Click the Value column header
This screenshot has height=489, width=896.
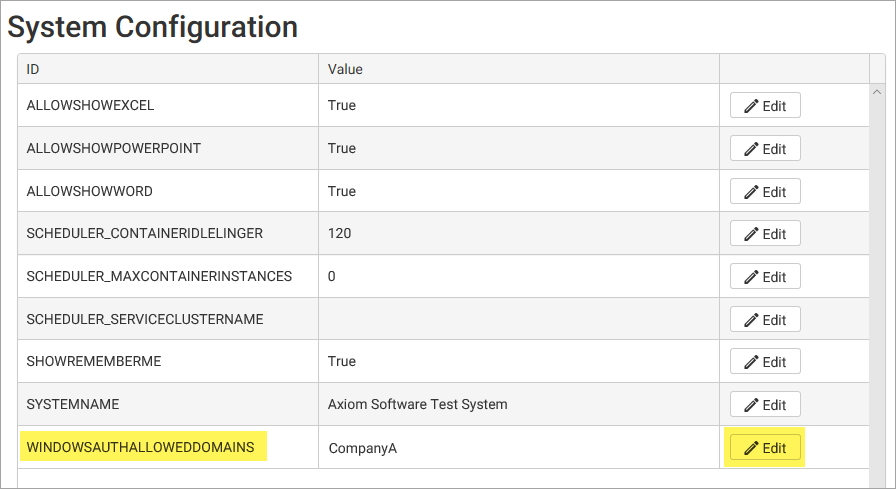click(345, 69)
